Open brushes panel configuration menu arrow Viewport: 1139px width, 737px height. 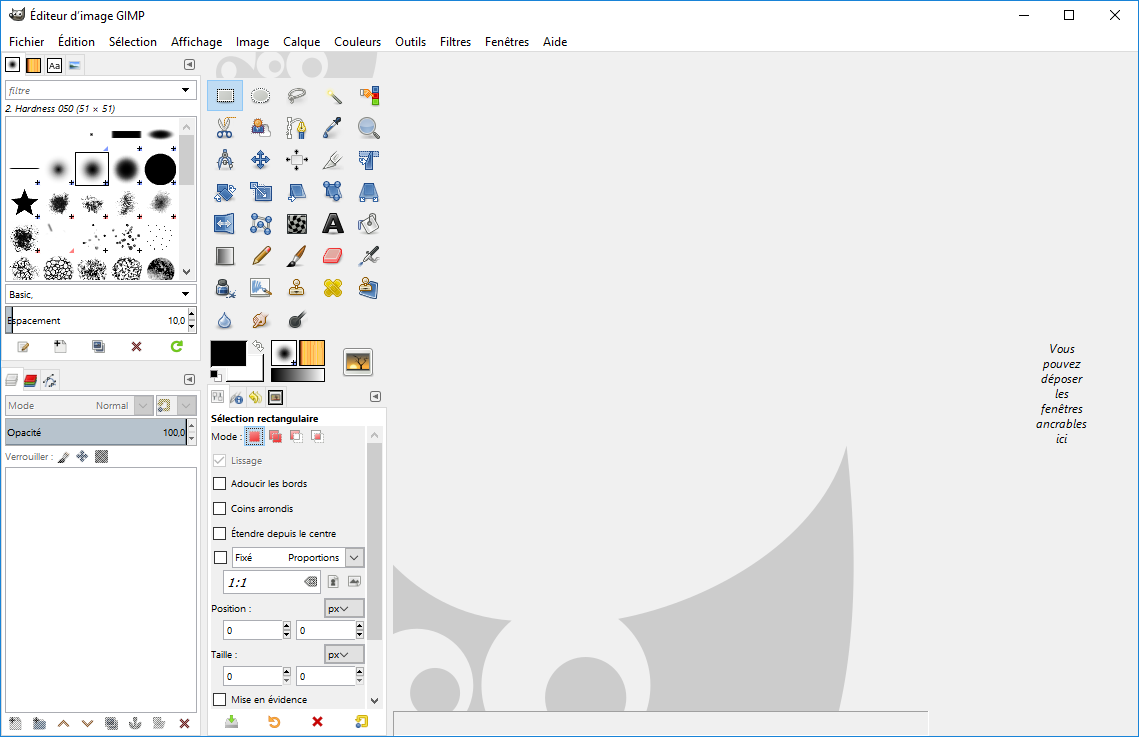click(190, 65)
